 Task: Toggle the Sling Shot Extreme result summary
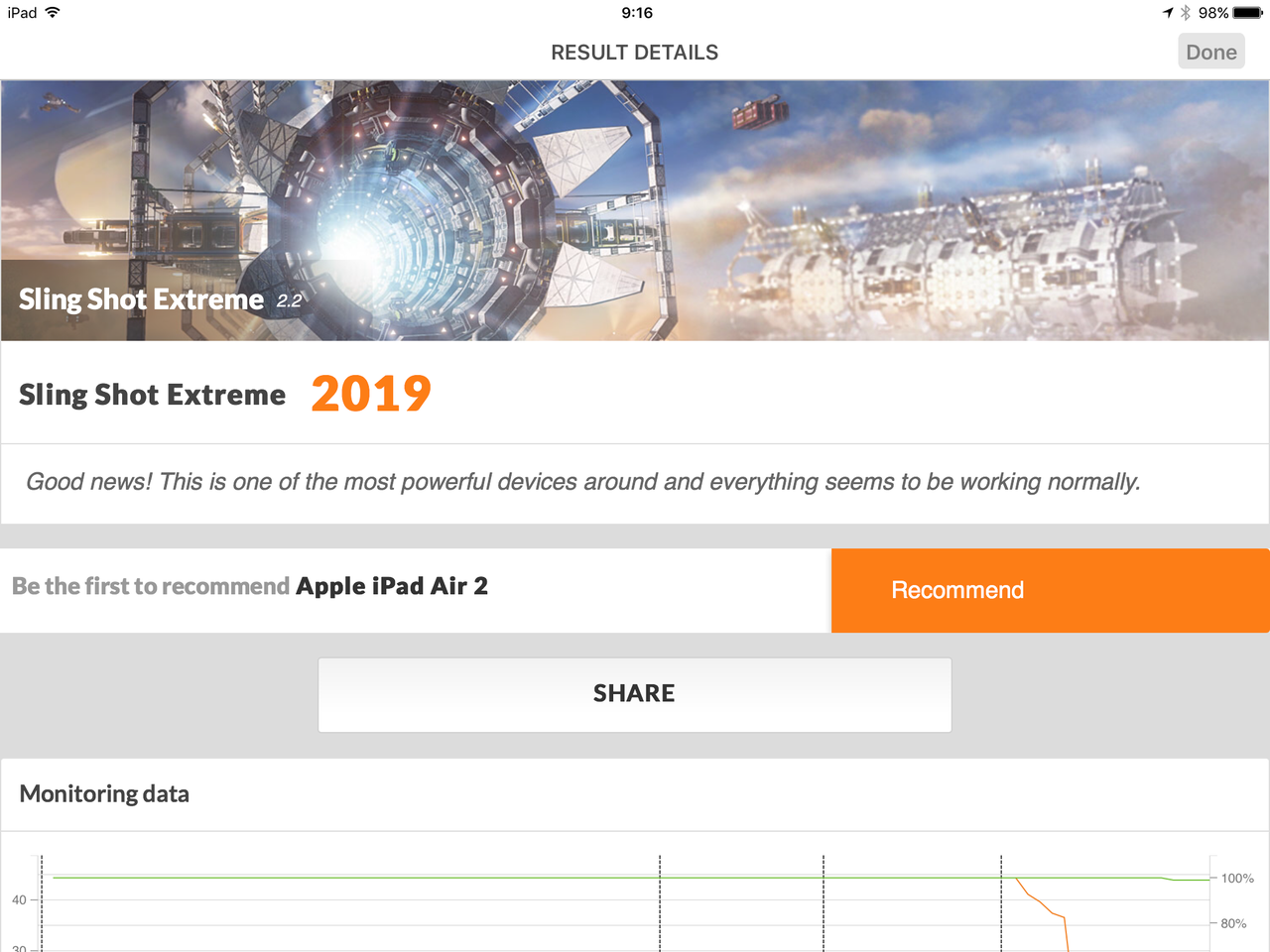pos(152,394)
